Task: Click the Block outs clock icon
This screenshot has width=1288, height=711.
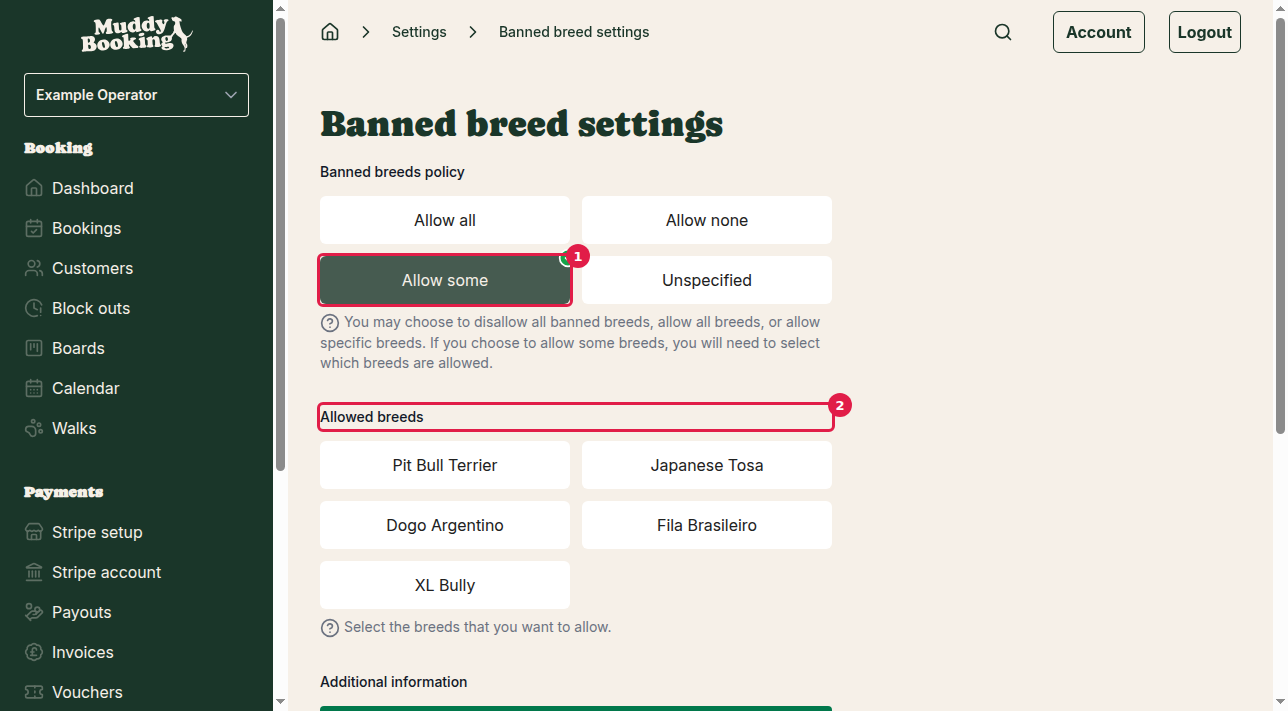Action: pyautogui.click(x=33, y=308)
